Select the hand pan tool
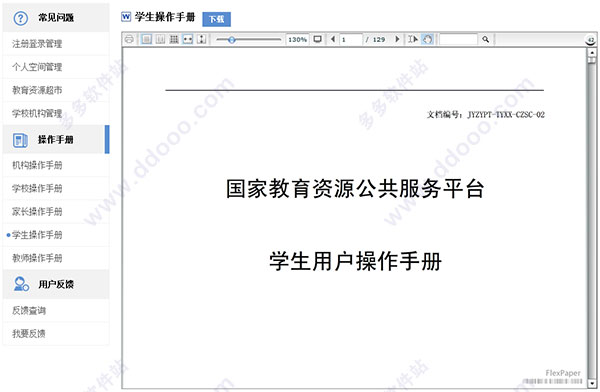The image size is (600, 392). click(427, 39)
